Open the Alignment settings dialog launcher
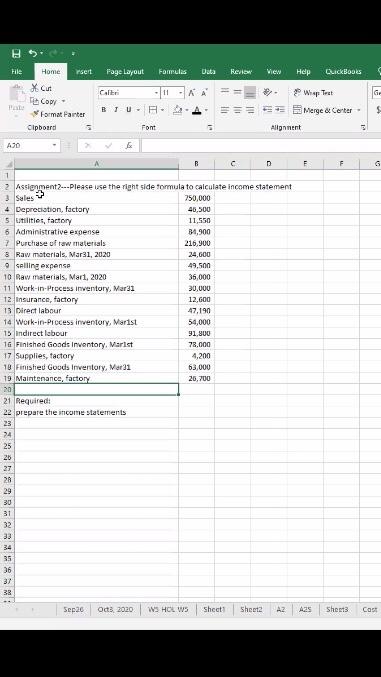Viewport: 381px width, 677px height. [x=363, y=127]
